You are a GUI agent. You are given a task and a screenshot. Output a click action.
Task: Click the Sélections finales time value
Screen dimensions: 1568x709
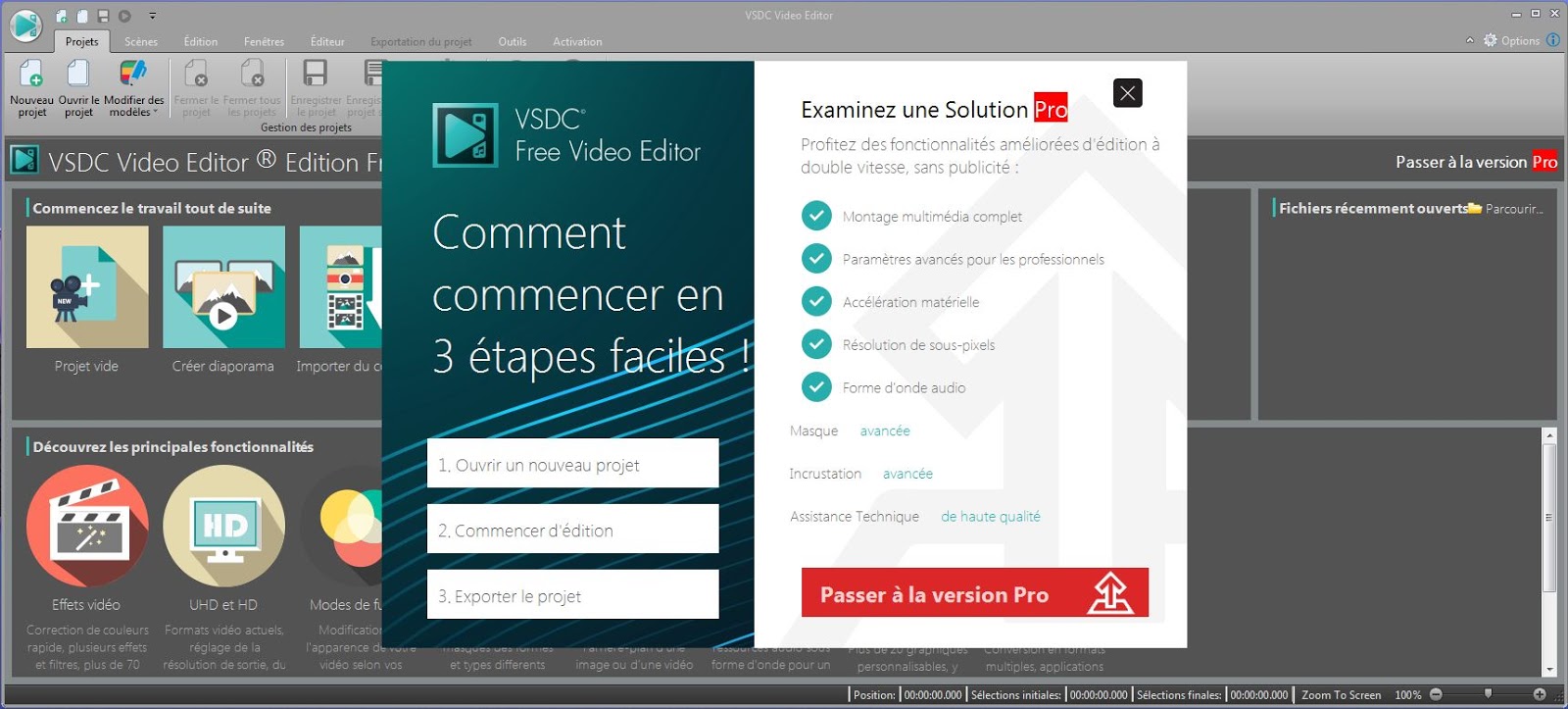1259,695
